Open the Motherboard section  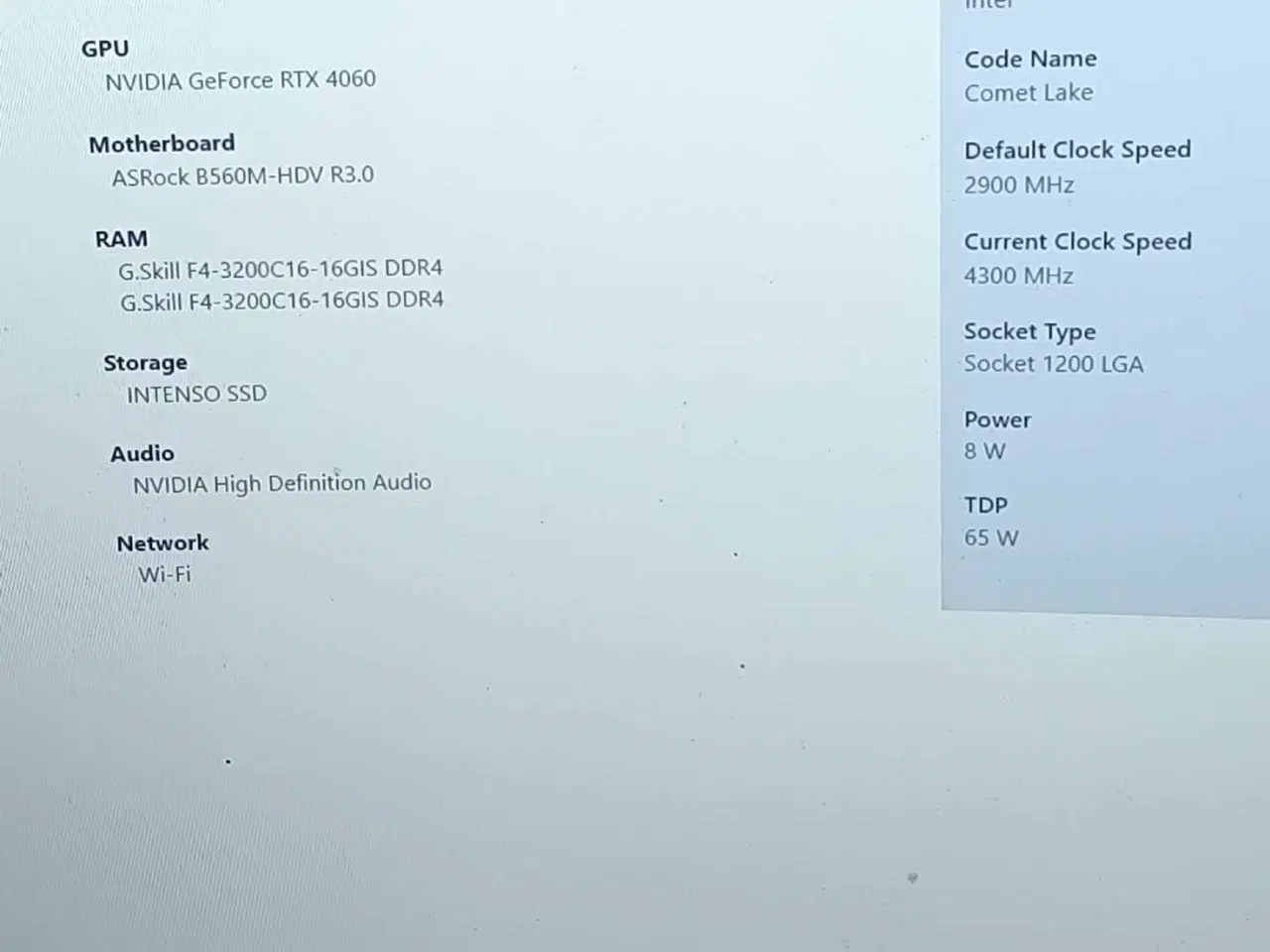tap(162, 144)
